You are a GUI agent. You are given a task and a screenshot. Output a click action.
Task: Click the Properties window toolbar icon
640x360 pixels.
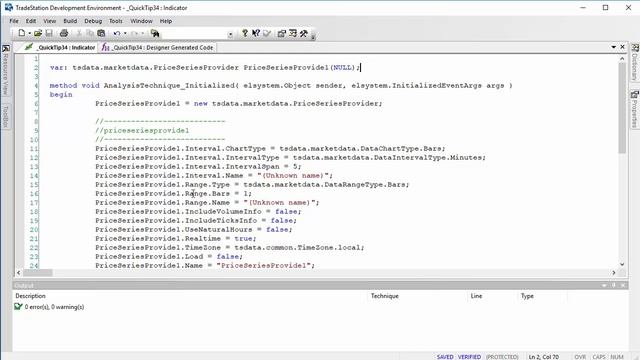(x=282, y=33)
